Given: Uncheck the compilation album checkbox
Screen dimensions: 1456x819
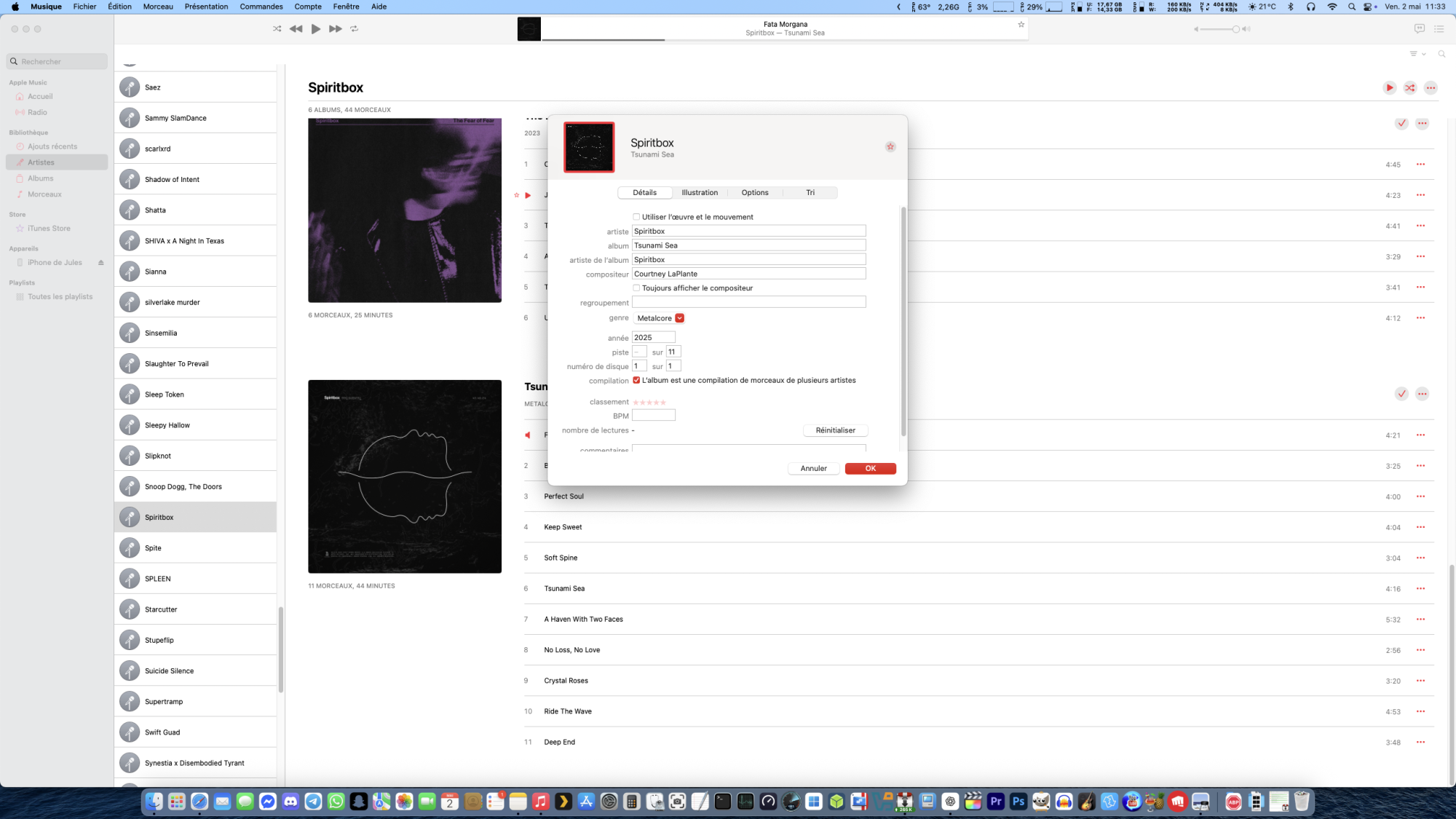Looking at the screenshot, I should coord(636,381).
